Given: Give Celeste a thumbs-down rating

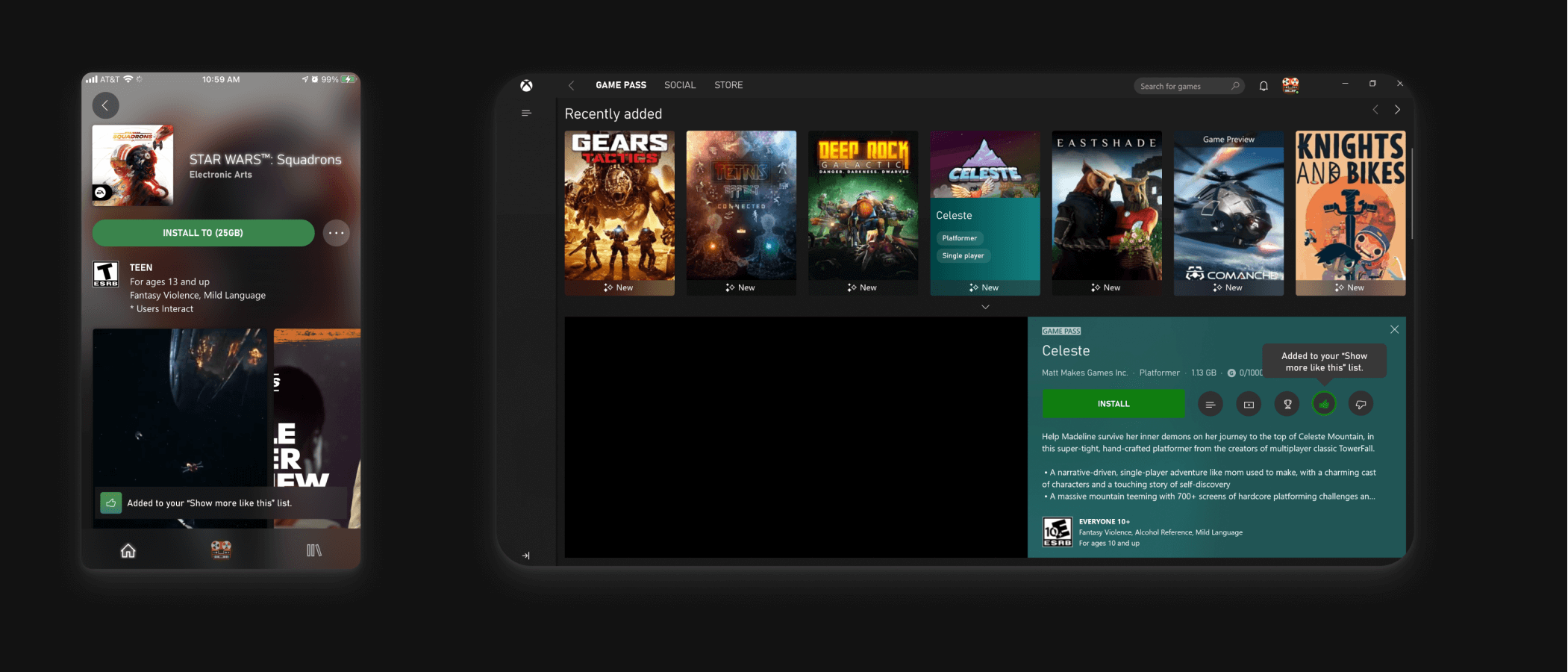Looking at the screenshot, I should pos(1361,404).
